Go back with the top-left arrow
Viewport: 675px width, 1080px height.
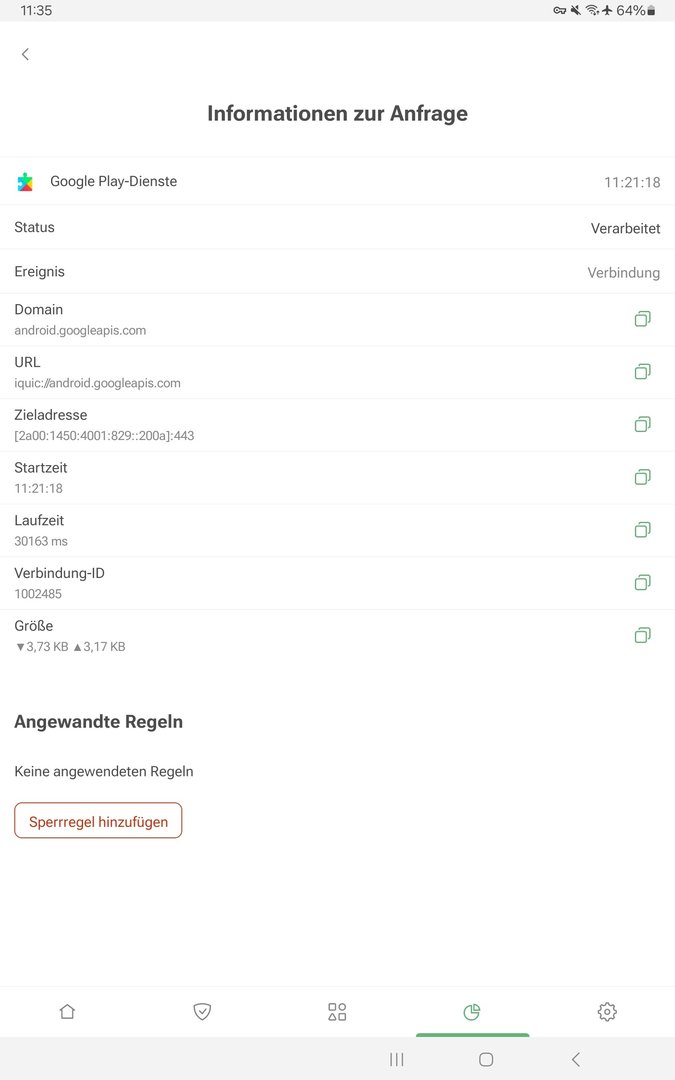[26, 54]
